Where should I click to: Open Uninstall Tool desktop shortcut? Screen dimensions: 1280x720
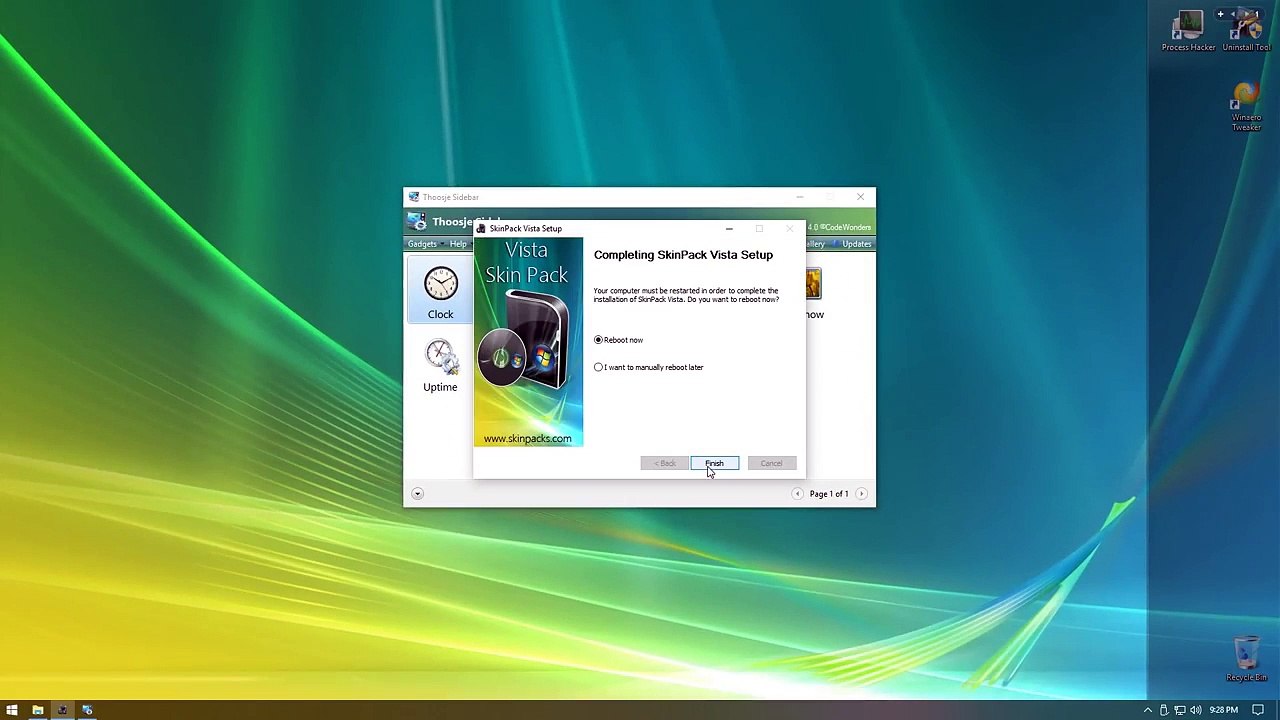pyautogui.click(x=1246, y=31)
